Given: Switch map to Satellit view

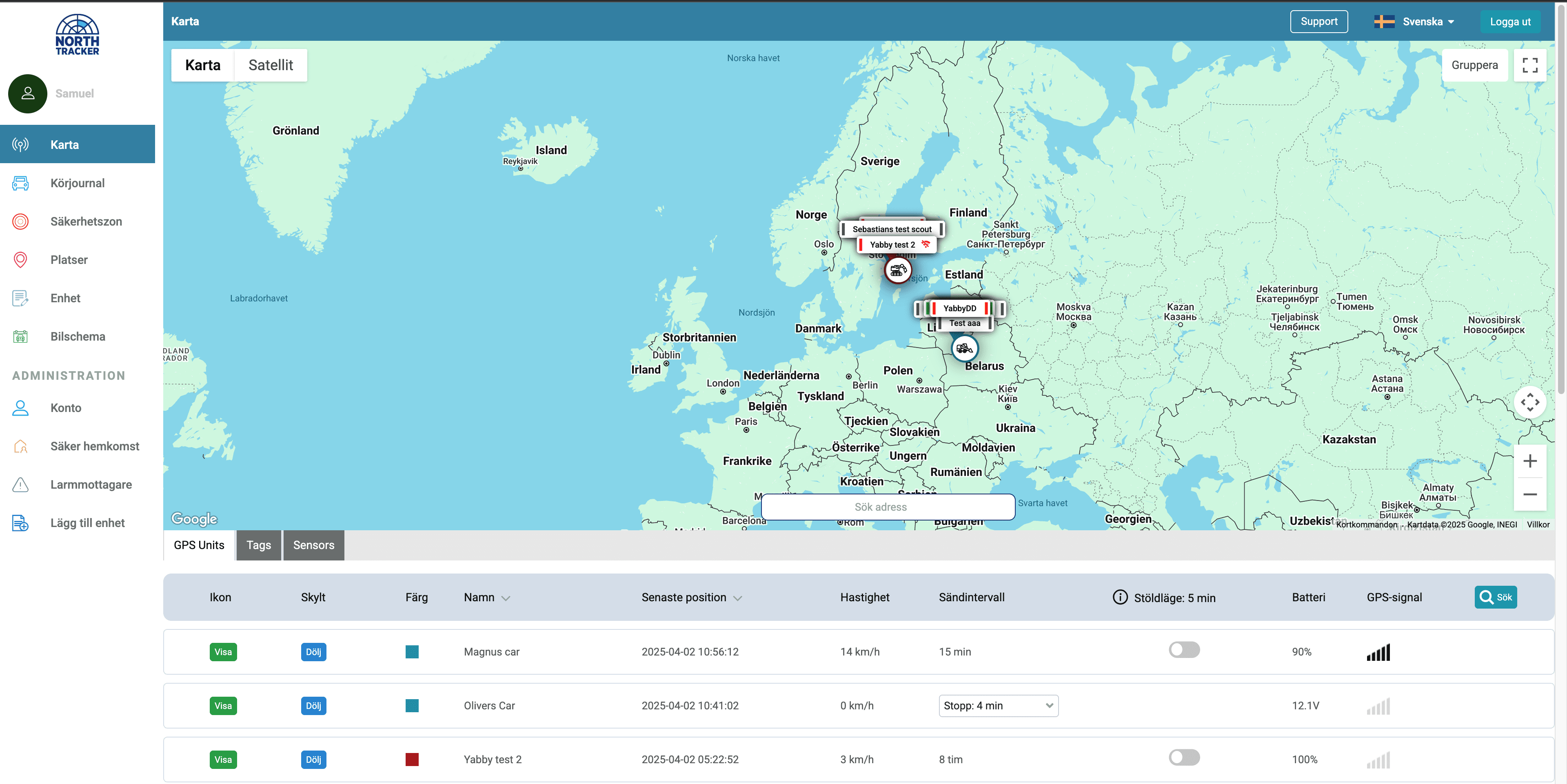Looking at the screenshot, I should 271,65.
